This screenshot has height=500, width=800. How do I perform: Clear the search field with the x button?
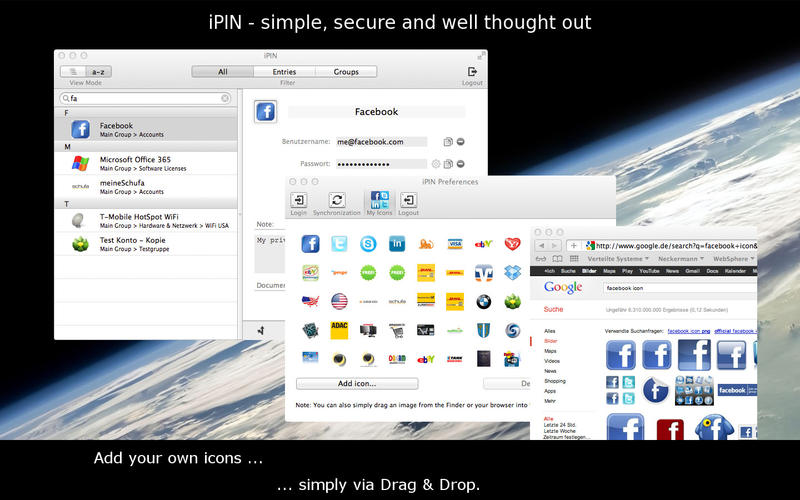coord(225,98)
